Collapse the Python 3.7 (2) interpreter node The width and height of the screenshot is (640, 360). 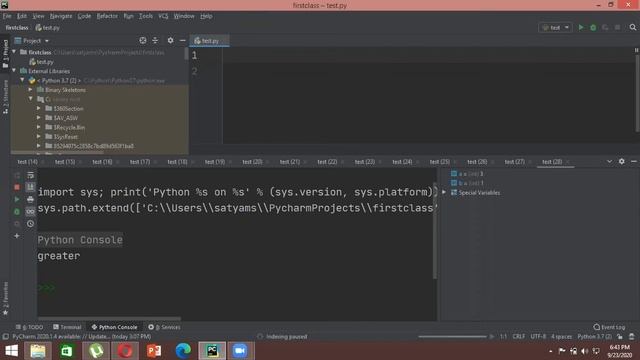click(x=23, y=80)
